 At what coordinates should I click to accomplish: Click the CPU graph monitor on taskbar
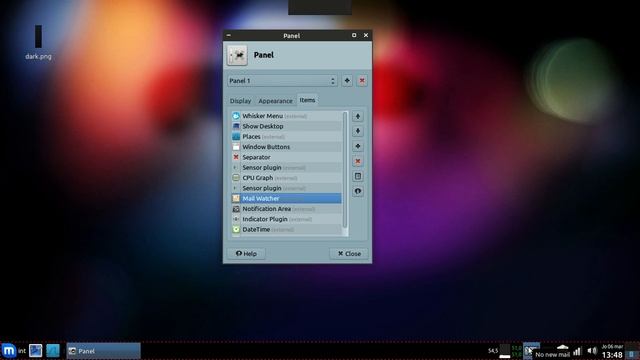click(x=505, y=351)
